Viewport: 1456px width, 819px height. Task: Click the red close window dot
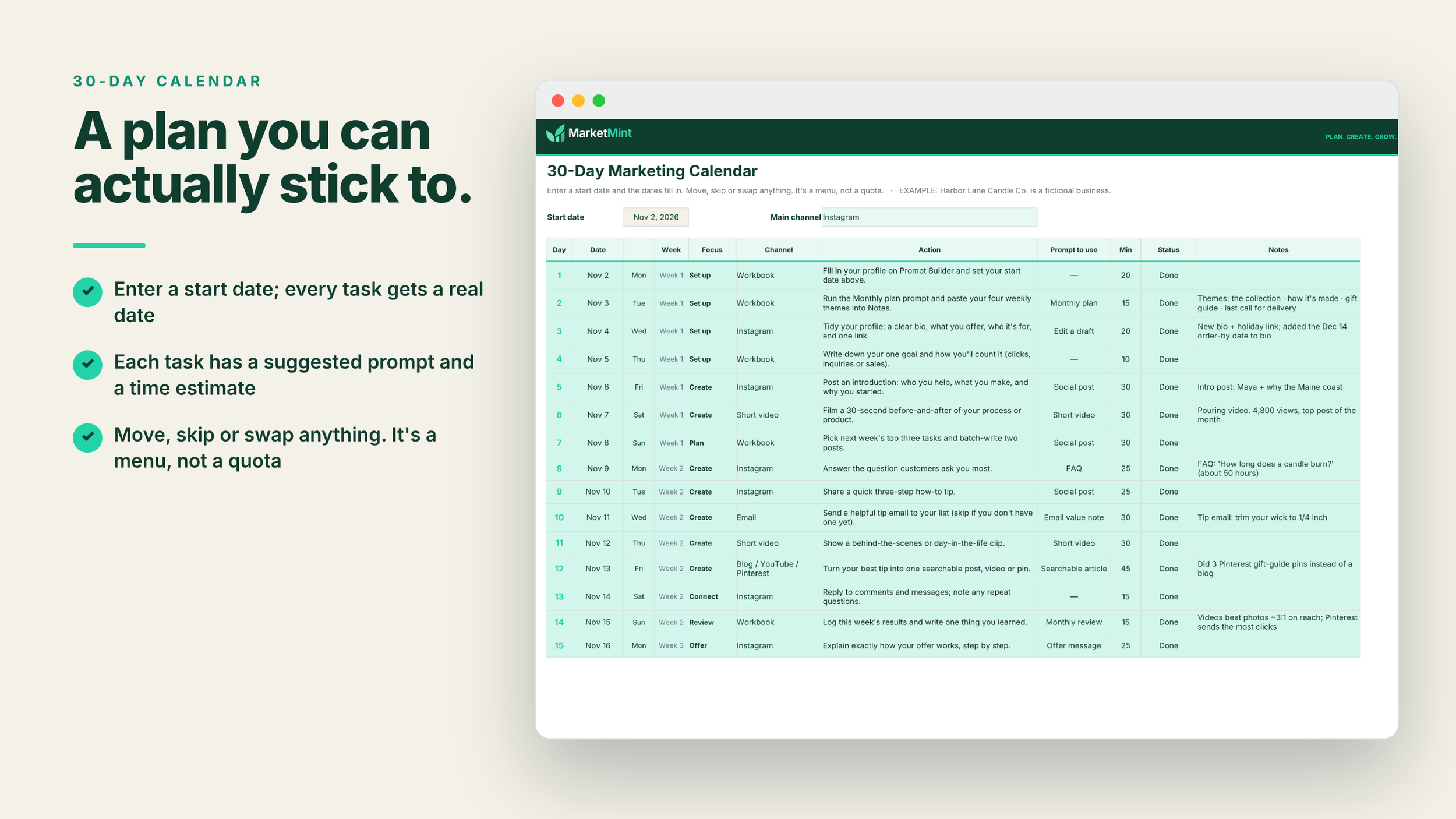coord(558,101)
